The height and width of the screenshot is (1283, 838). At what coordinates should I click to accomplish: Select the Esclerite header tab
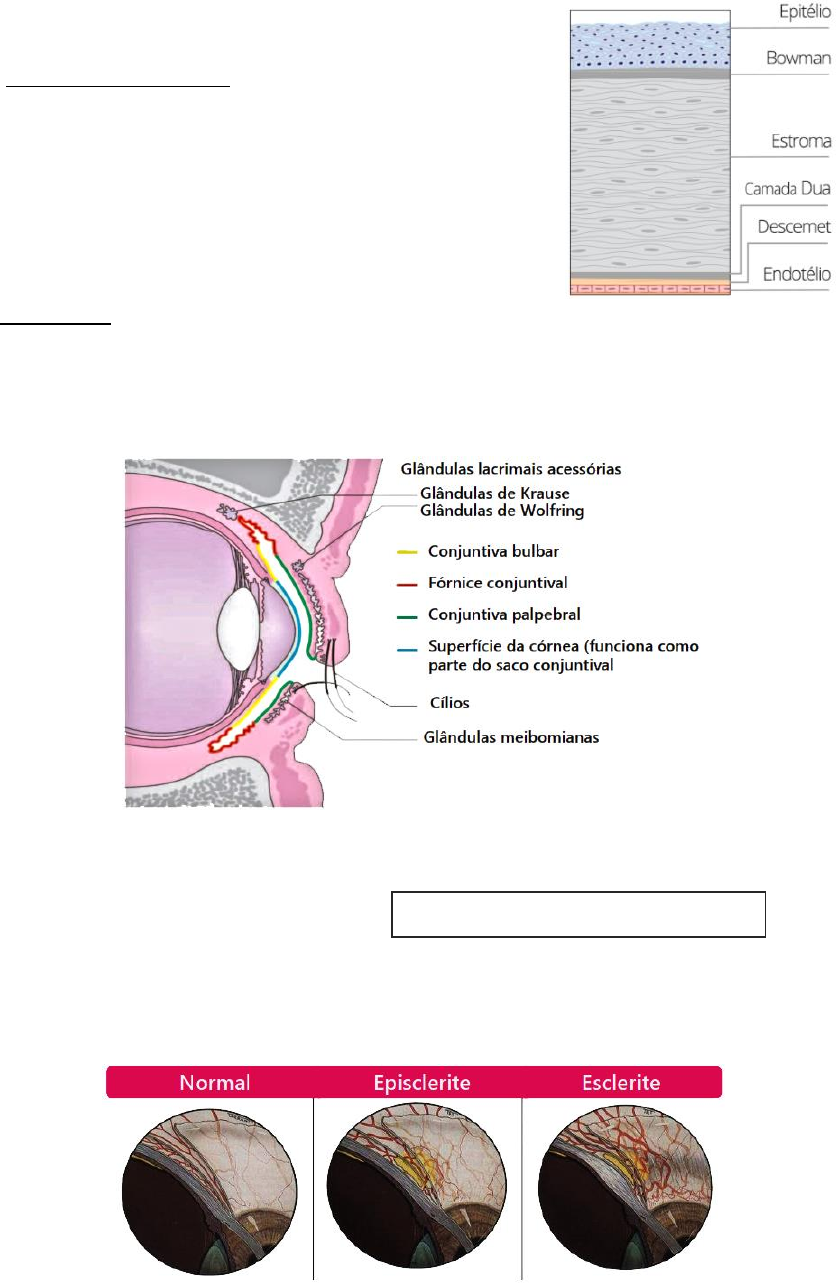point(621,1083)
